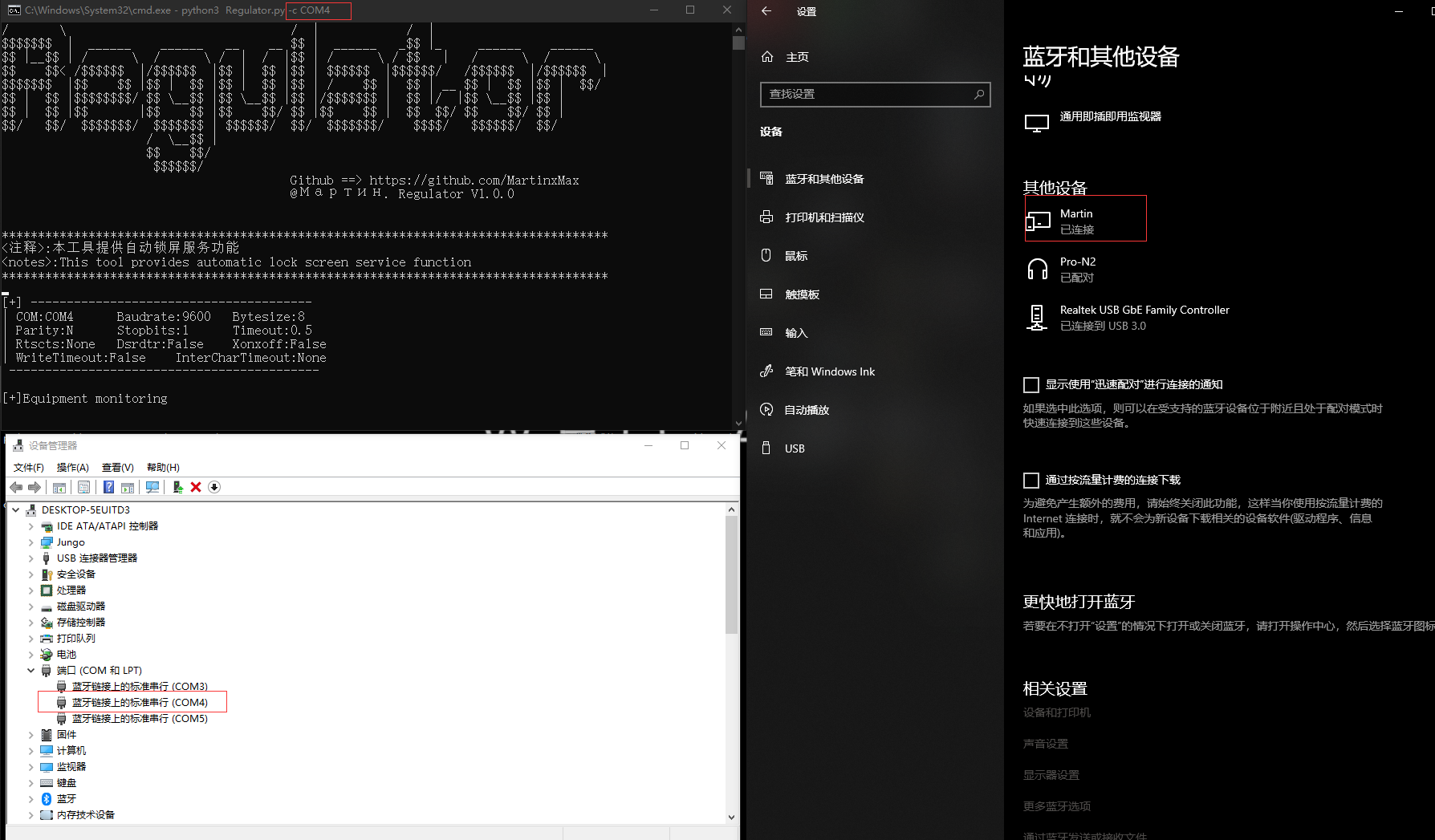Select 蓝牙链接上的标准串行 (COM3)

tap(140, 687)
